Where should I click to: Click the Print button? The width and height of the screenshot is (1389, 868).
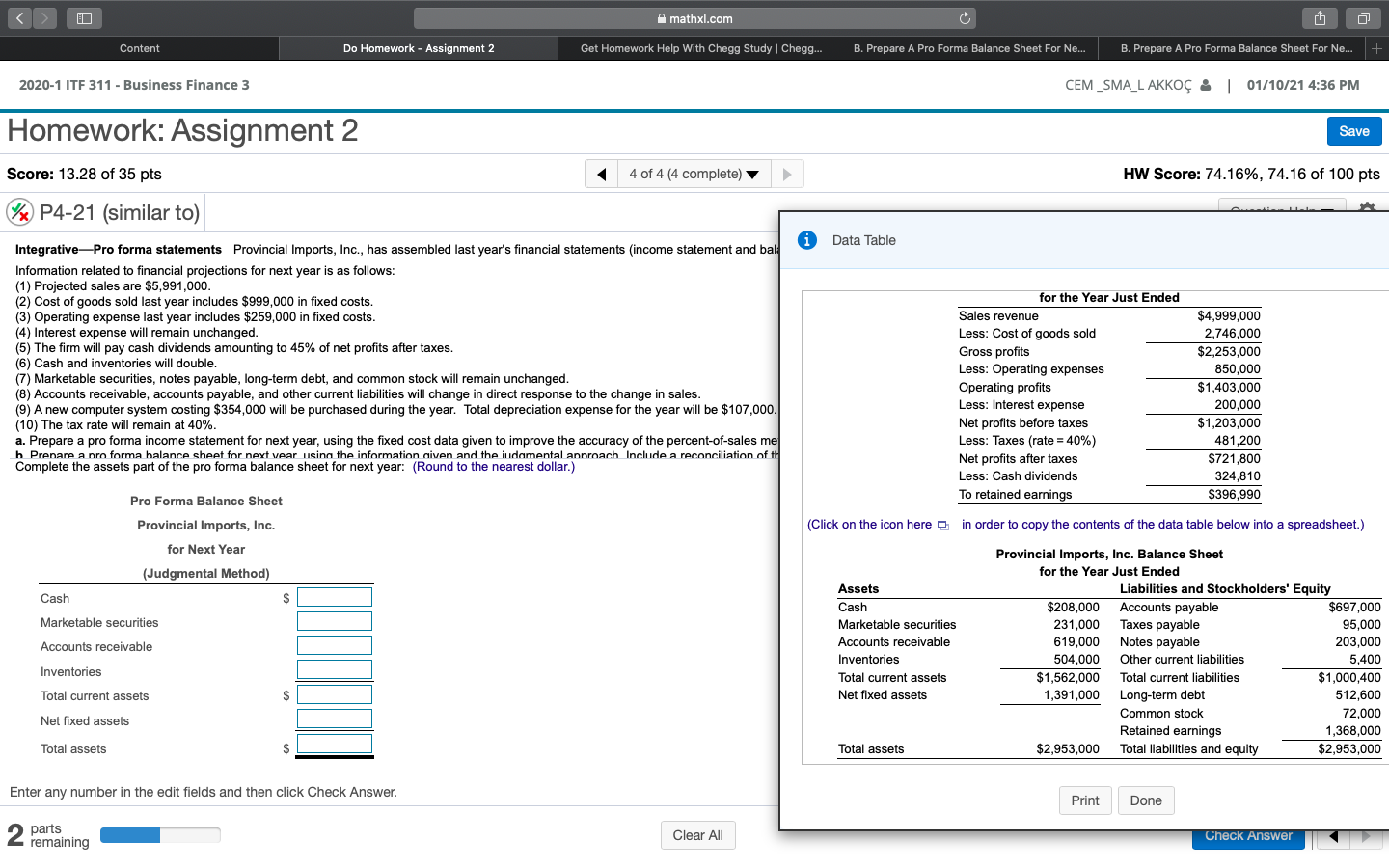tap(1085, 800)
